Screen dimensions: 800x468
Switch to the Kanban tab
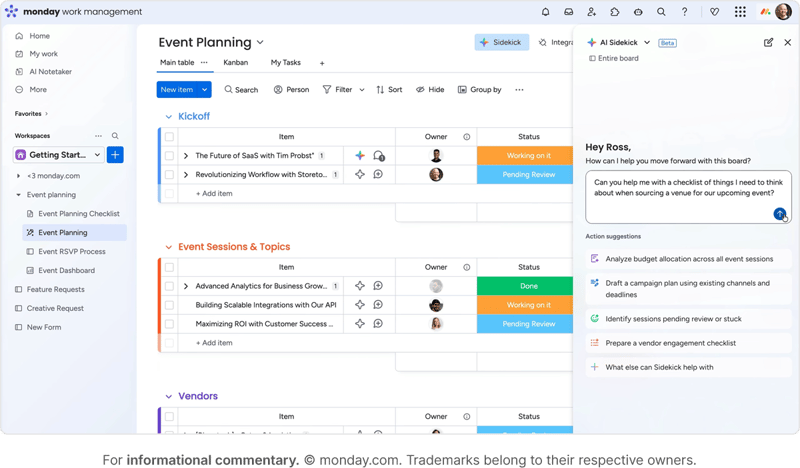(235, 62)
